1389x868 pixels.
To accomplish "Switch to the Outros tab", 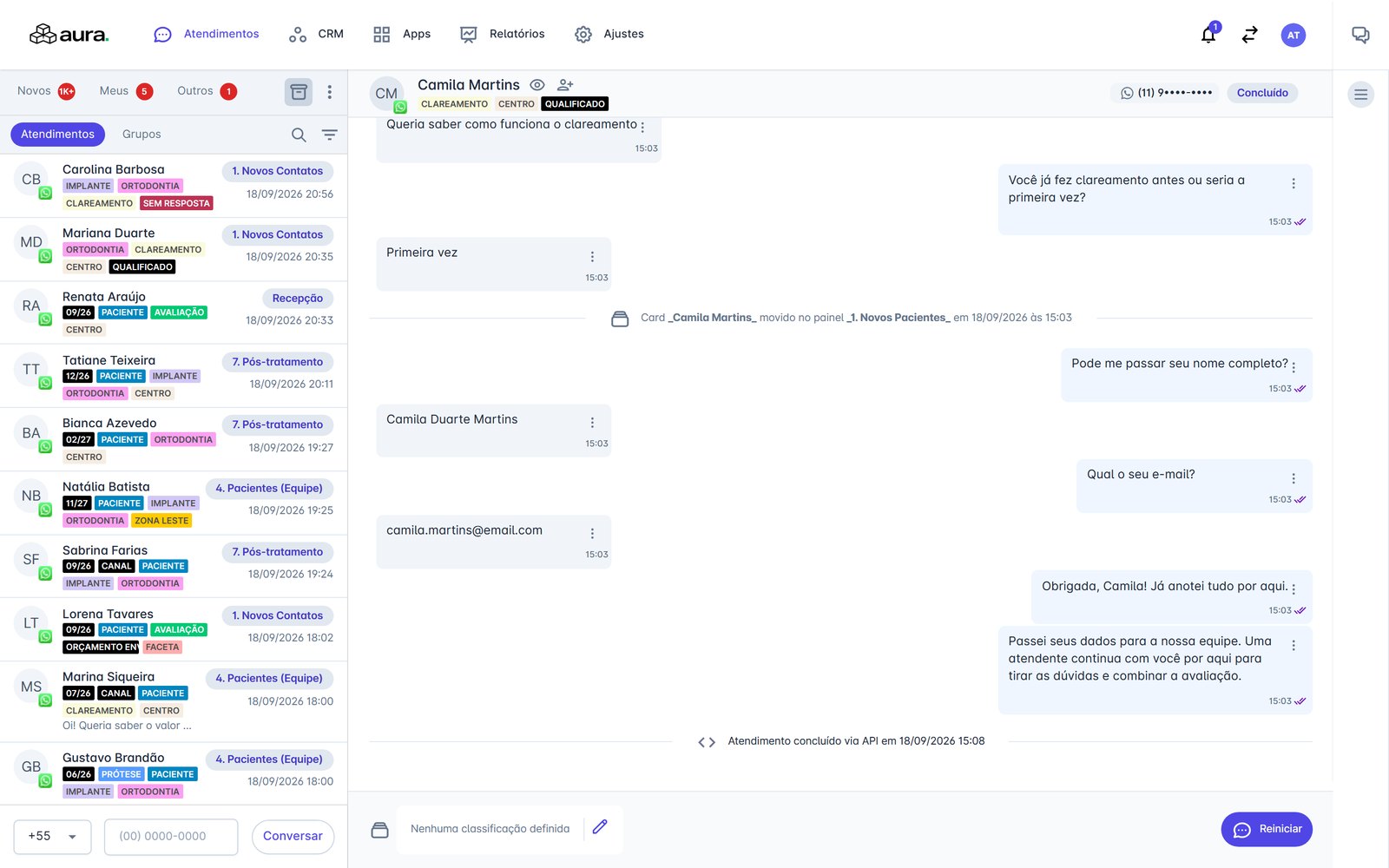I will (207, 91).
